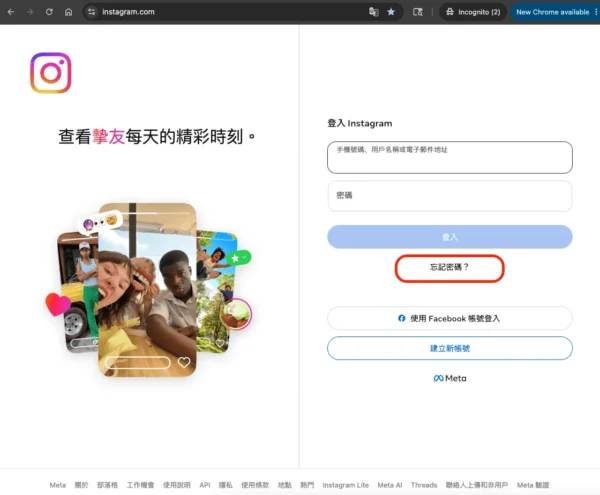Click the collage photo of friends
The height and width of the screenshot is (495, 600).
click(x=148, y=290)
